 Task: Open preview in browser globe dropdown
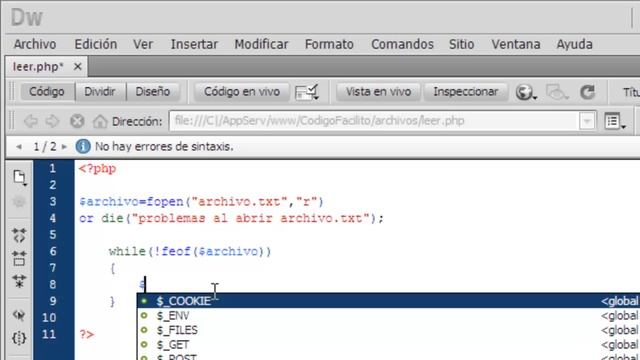pos(526,92)
